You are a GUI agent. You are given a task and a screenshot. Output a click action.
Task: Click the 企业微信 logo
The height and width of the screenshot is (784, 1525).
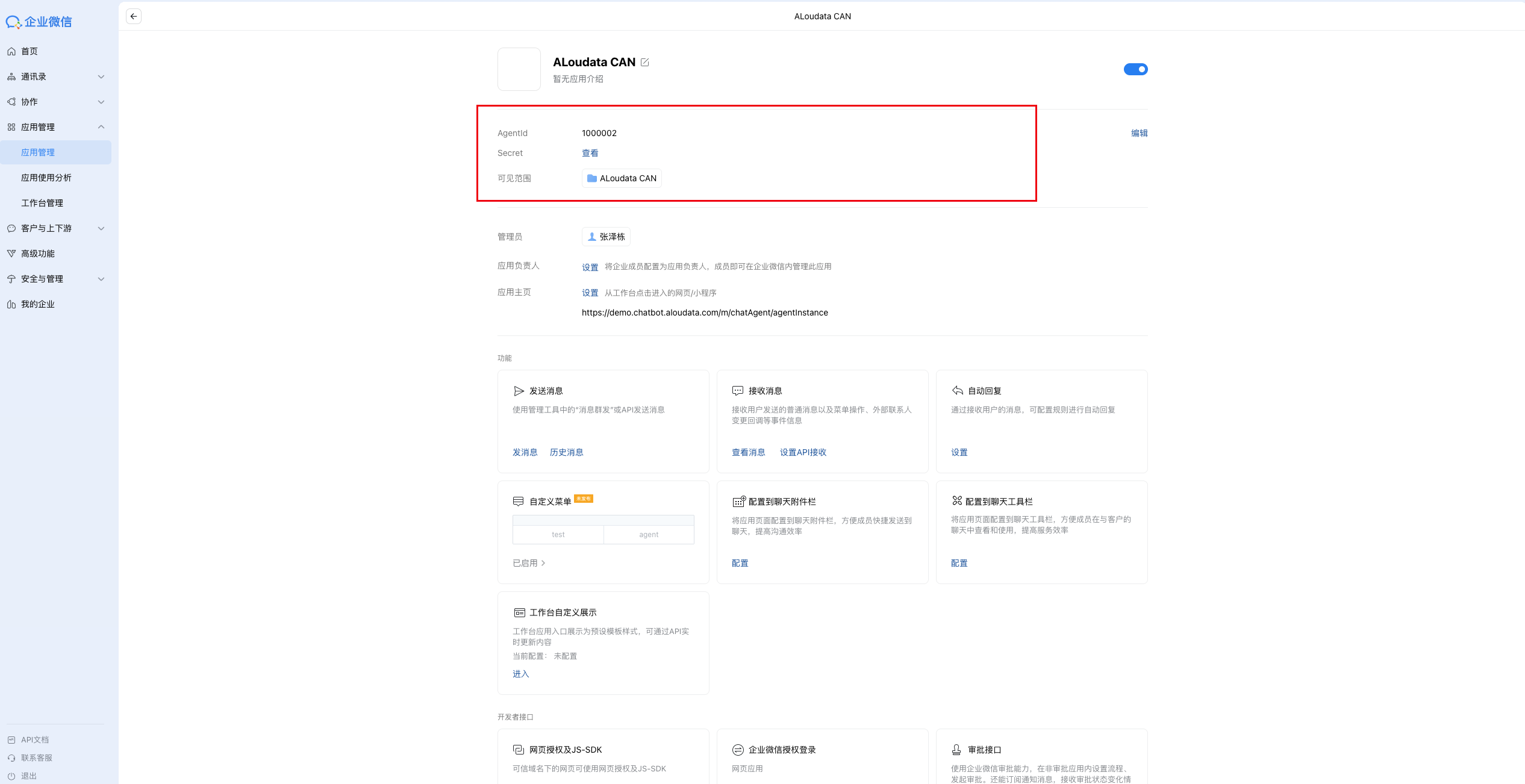click(x=39, y=22)
